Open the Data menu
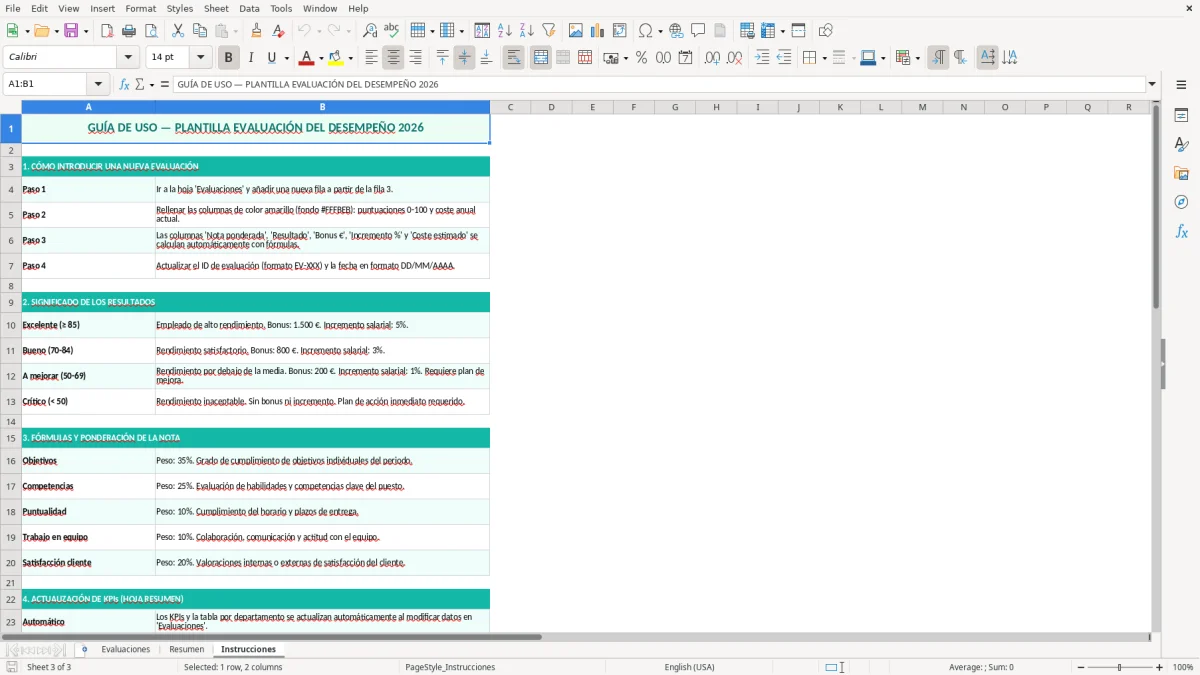 249,8
